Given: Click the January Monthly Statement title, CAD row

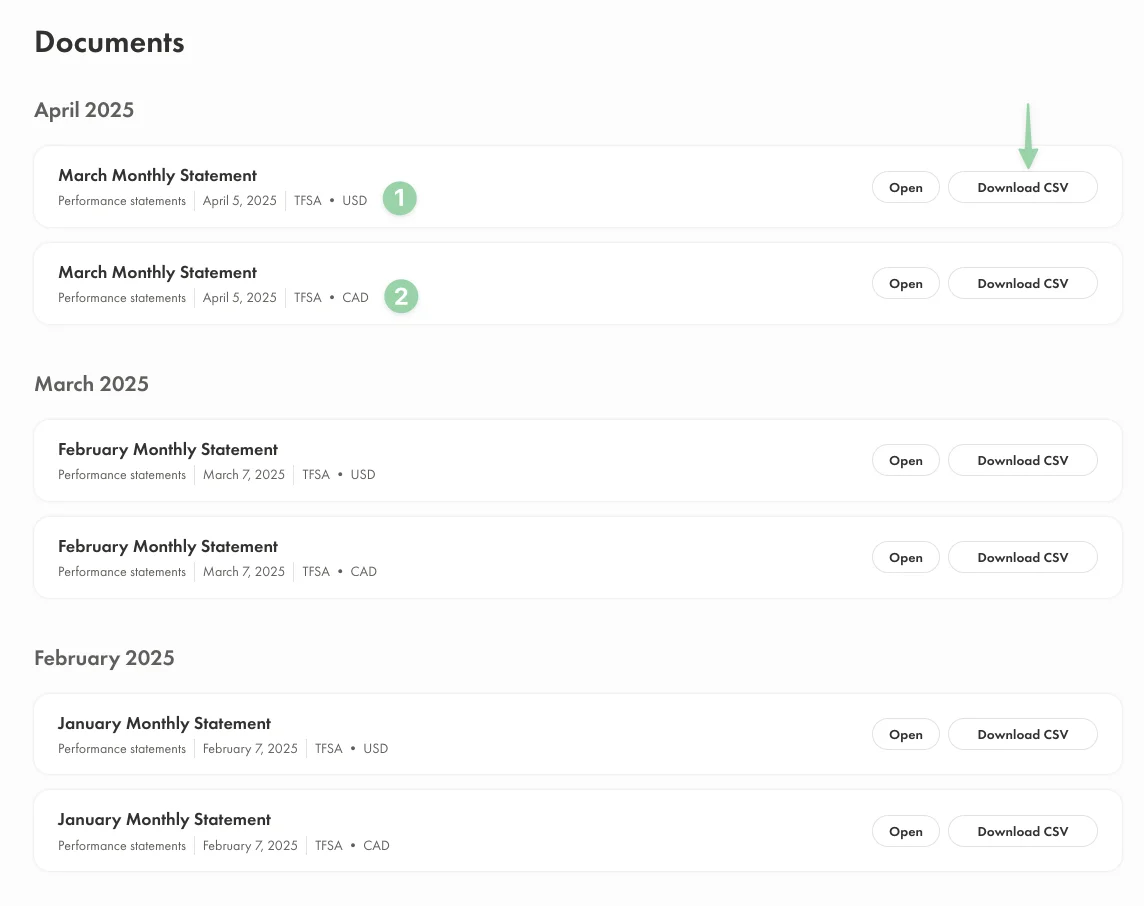Looking at the screenshot, I should [164, 820].
